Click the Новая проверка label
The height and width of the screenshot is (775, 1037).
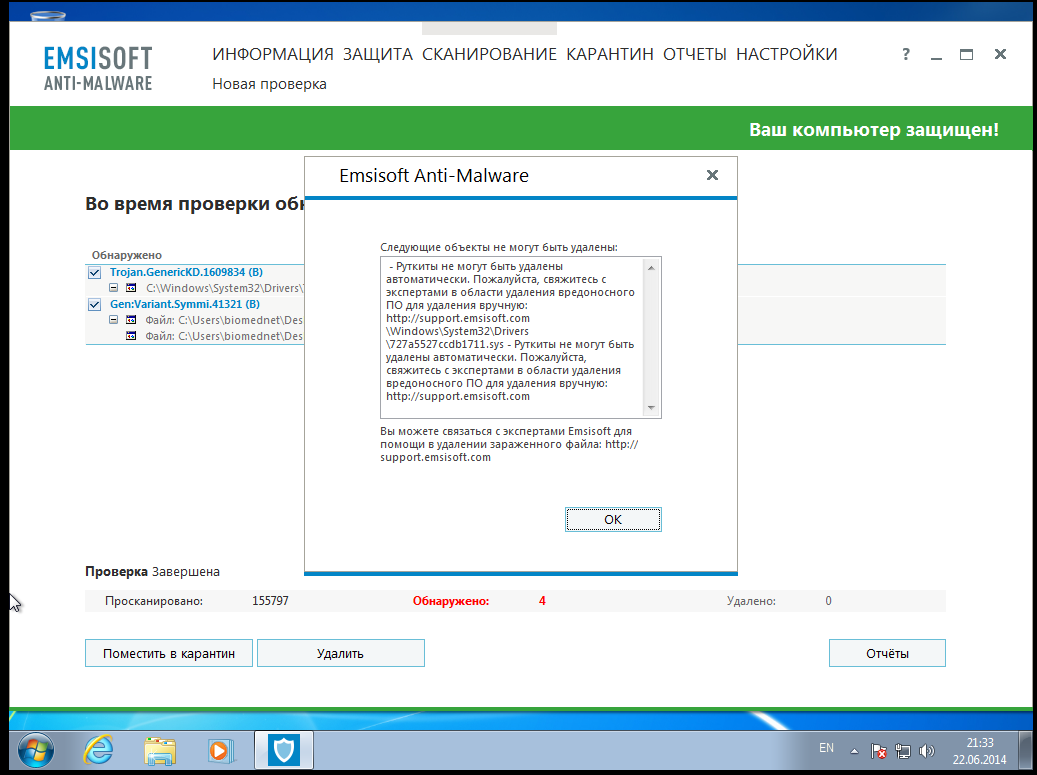269,84
